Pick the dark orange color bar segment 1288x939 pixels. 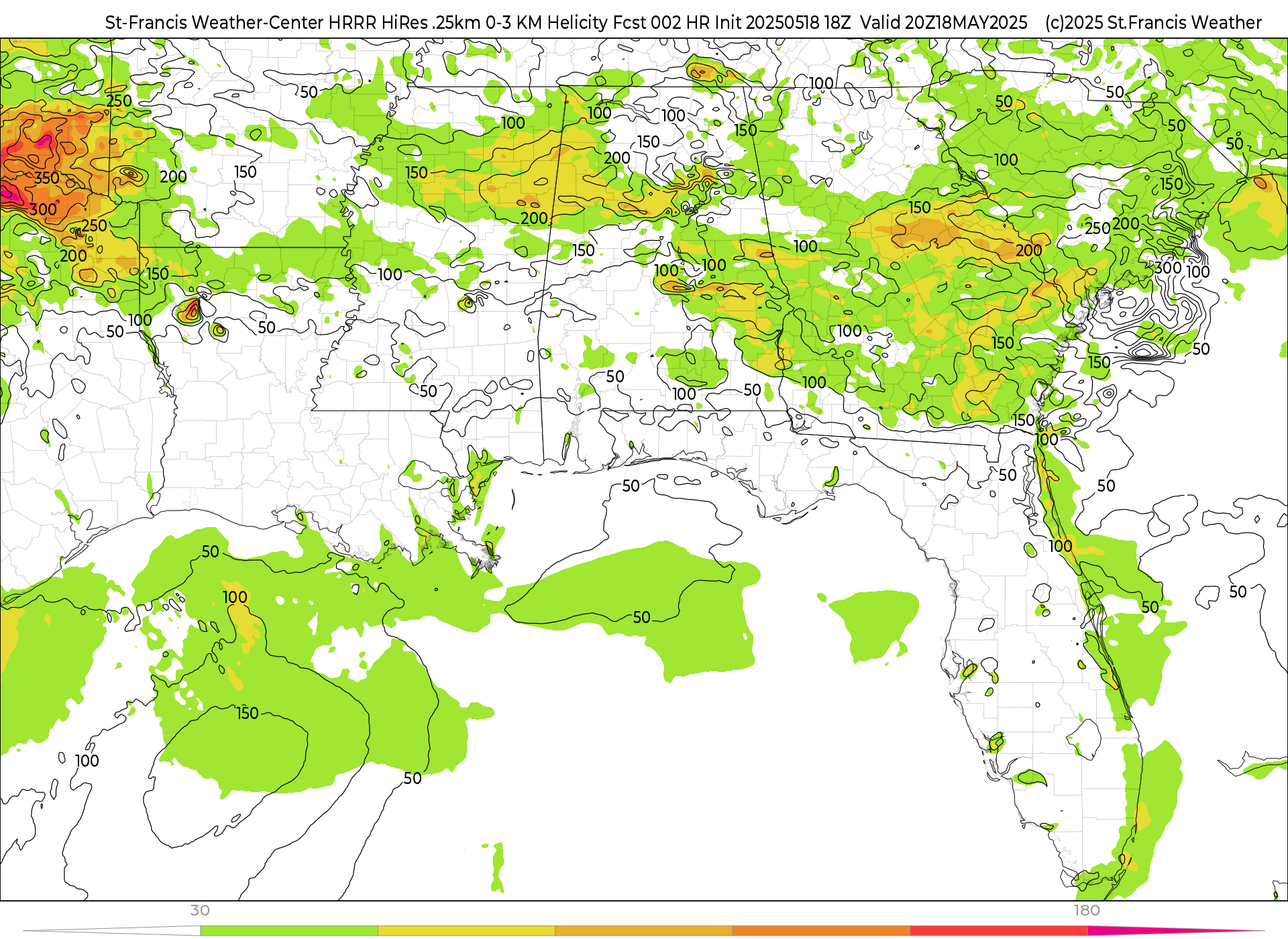tap(821, 931)
